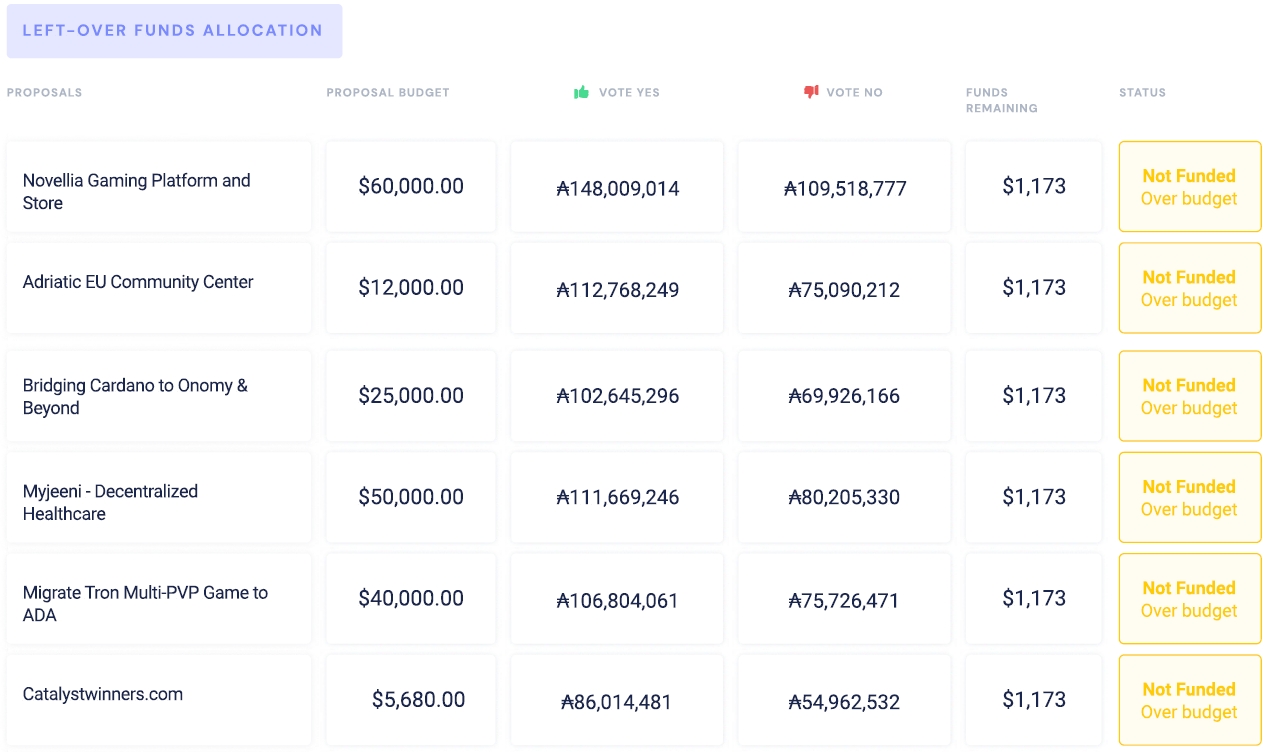This screenshot has width=1271, height=752.
Task: Open the Catalystwinners.com proposal
Action: coord(103,694)
